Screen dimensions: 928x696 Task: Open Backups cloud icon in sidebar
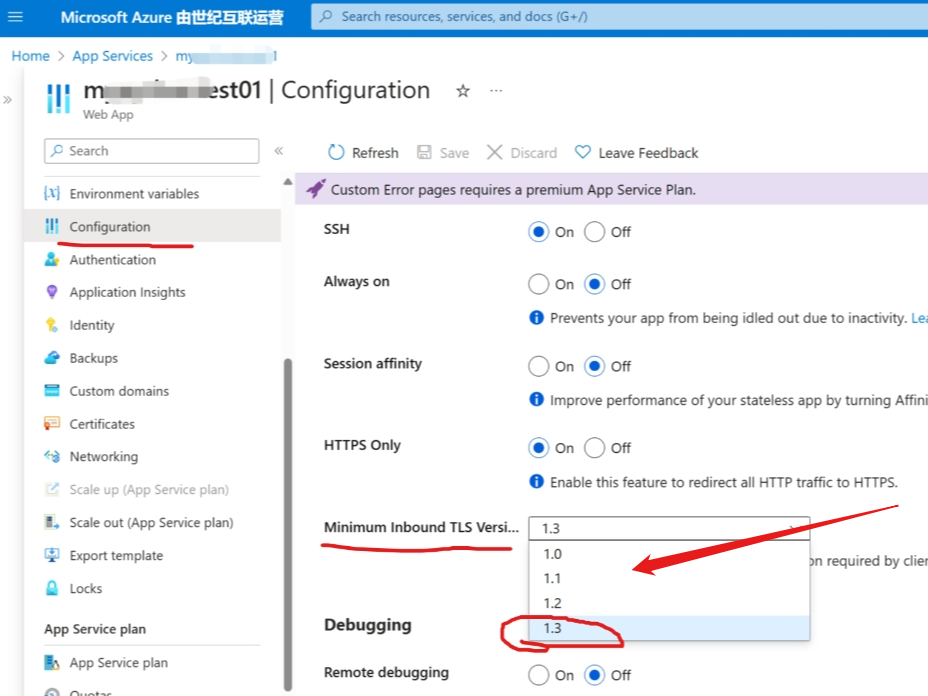point(52,358)
